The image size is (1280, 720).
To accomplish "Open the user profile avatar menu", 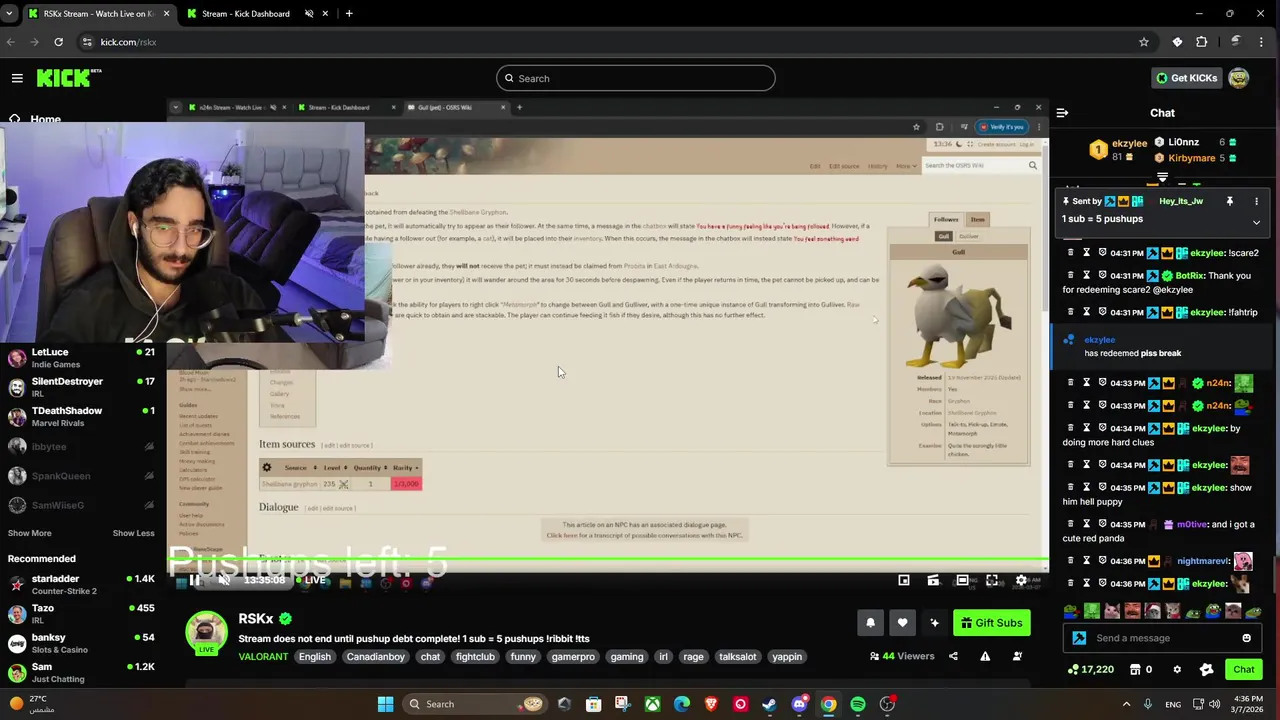I will 1239,78.
